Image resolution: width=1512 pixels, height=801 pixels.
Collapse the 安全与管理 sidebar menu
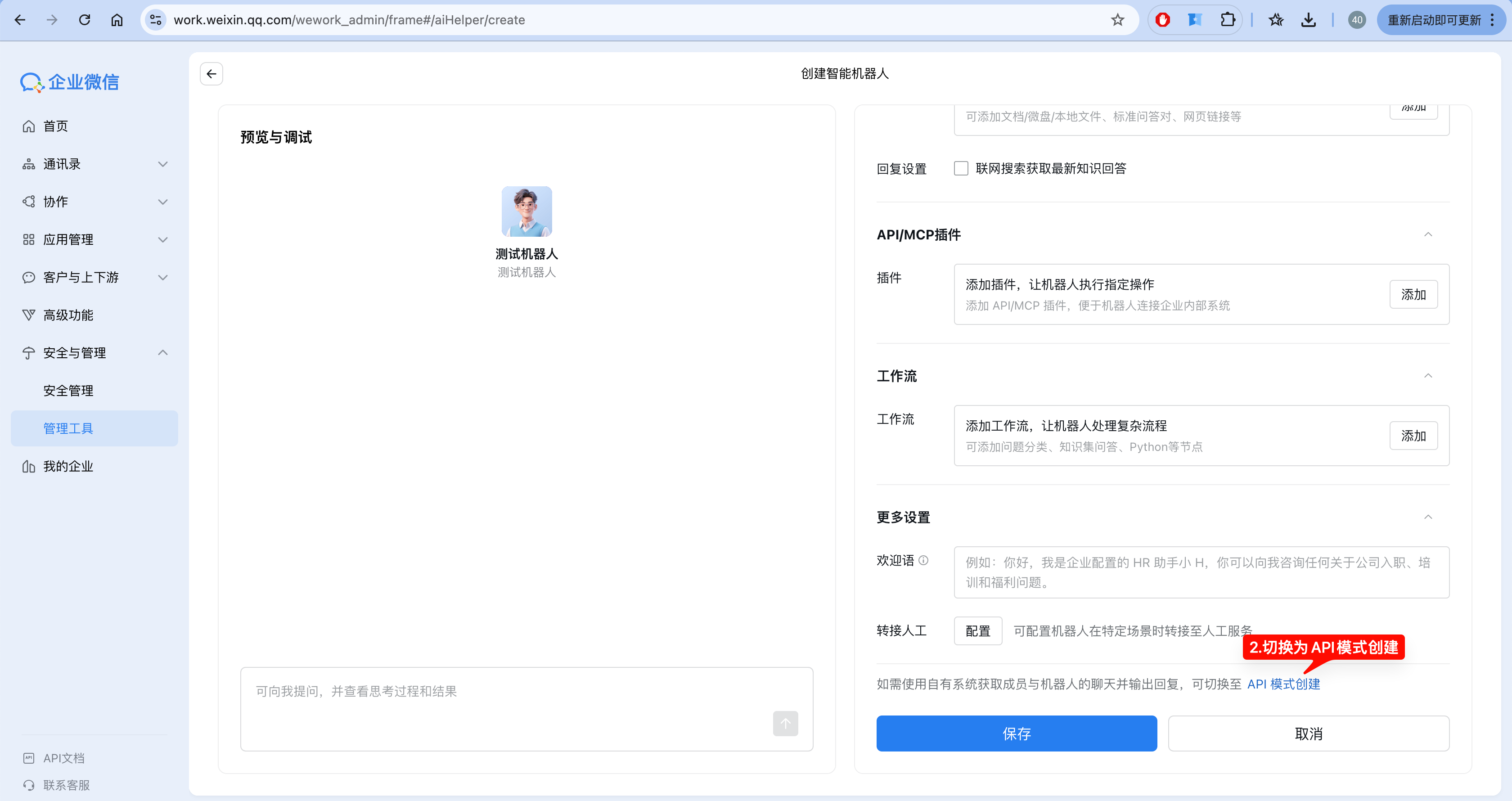tap(94, 353)
